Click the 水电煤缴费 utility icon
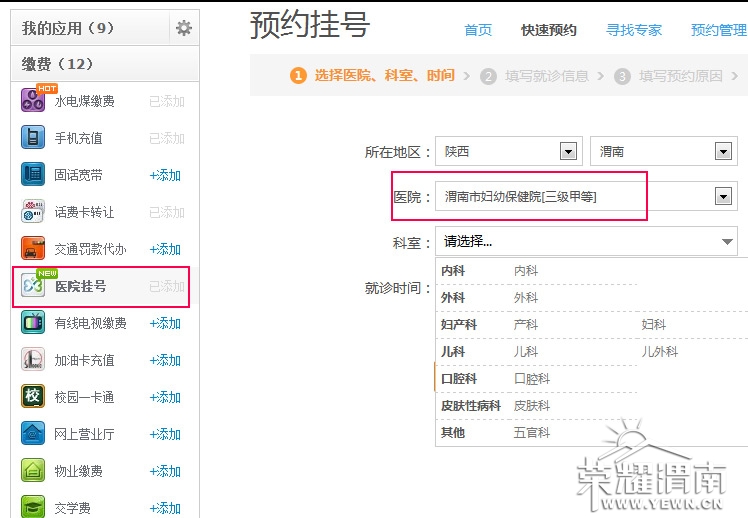The width and height of the screenshot is (748, 518). [x=33, y=101]
